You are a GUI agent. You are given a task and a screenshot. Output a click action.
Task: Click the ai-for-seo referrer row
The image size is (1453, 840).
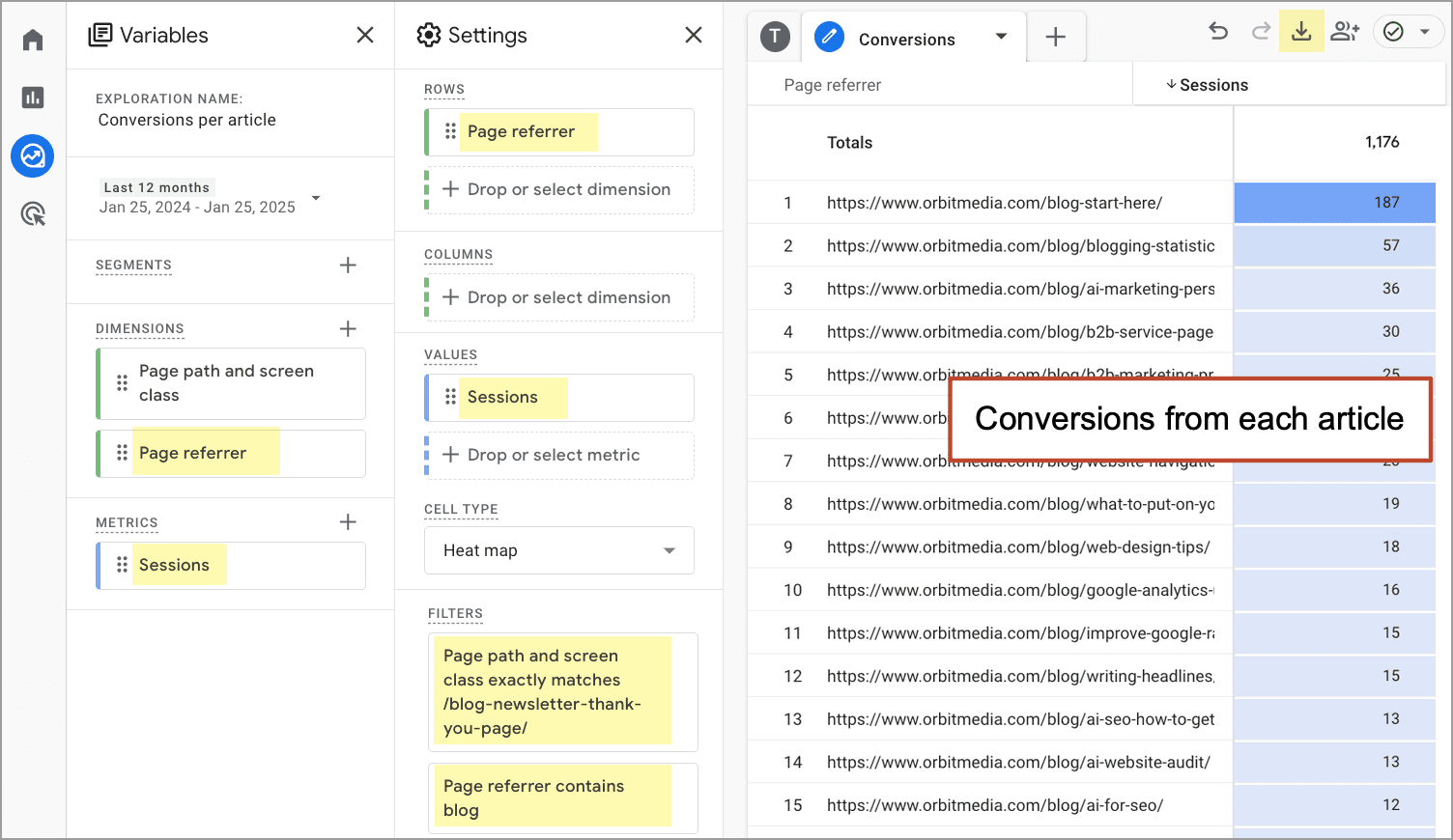tap(995, 805)
